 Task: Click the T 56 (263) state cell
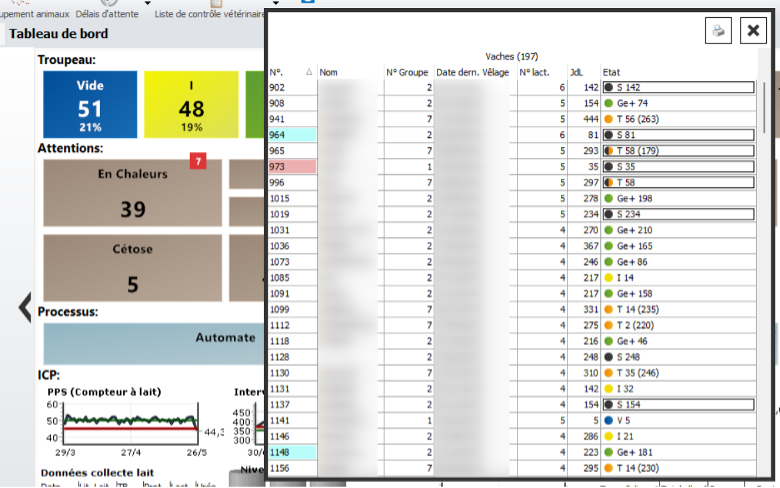(x=679, y=119)
